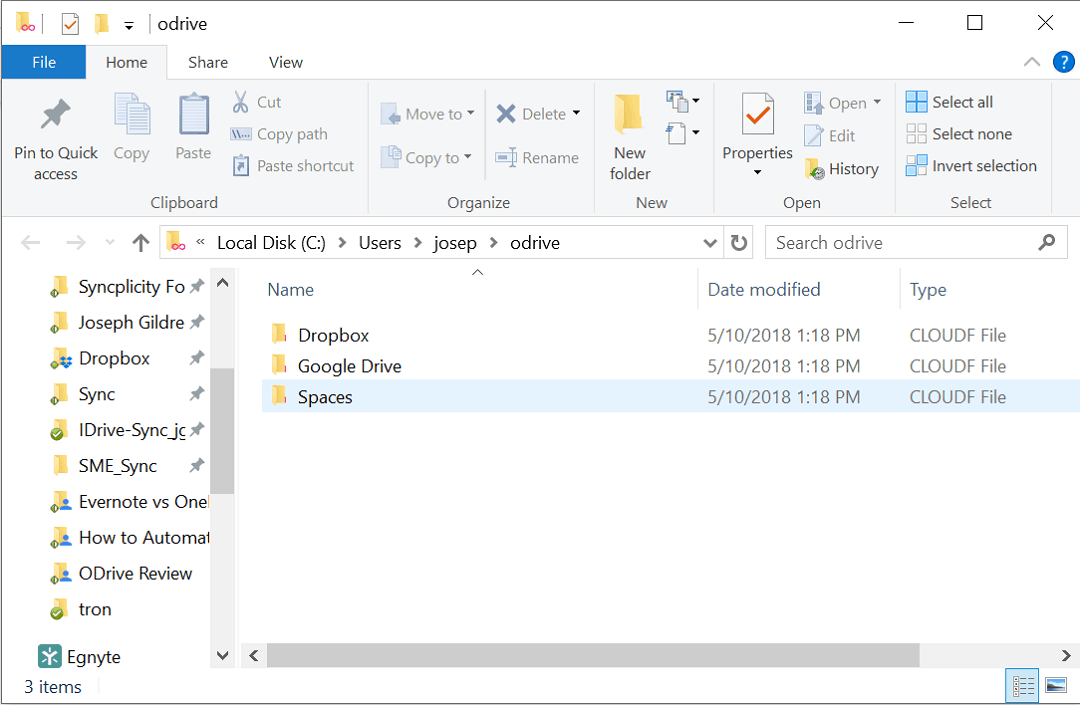This screenshot has width=1080, height=705.
Task: Click Invert selection
Action: [x=971, y=165]
